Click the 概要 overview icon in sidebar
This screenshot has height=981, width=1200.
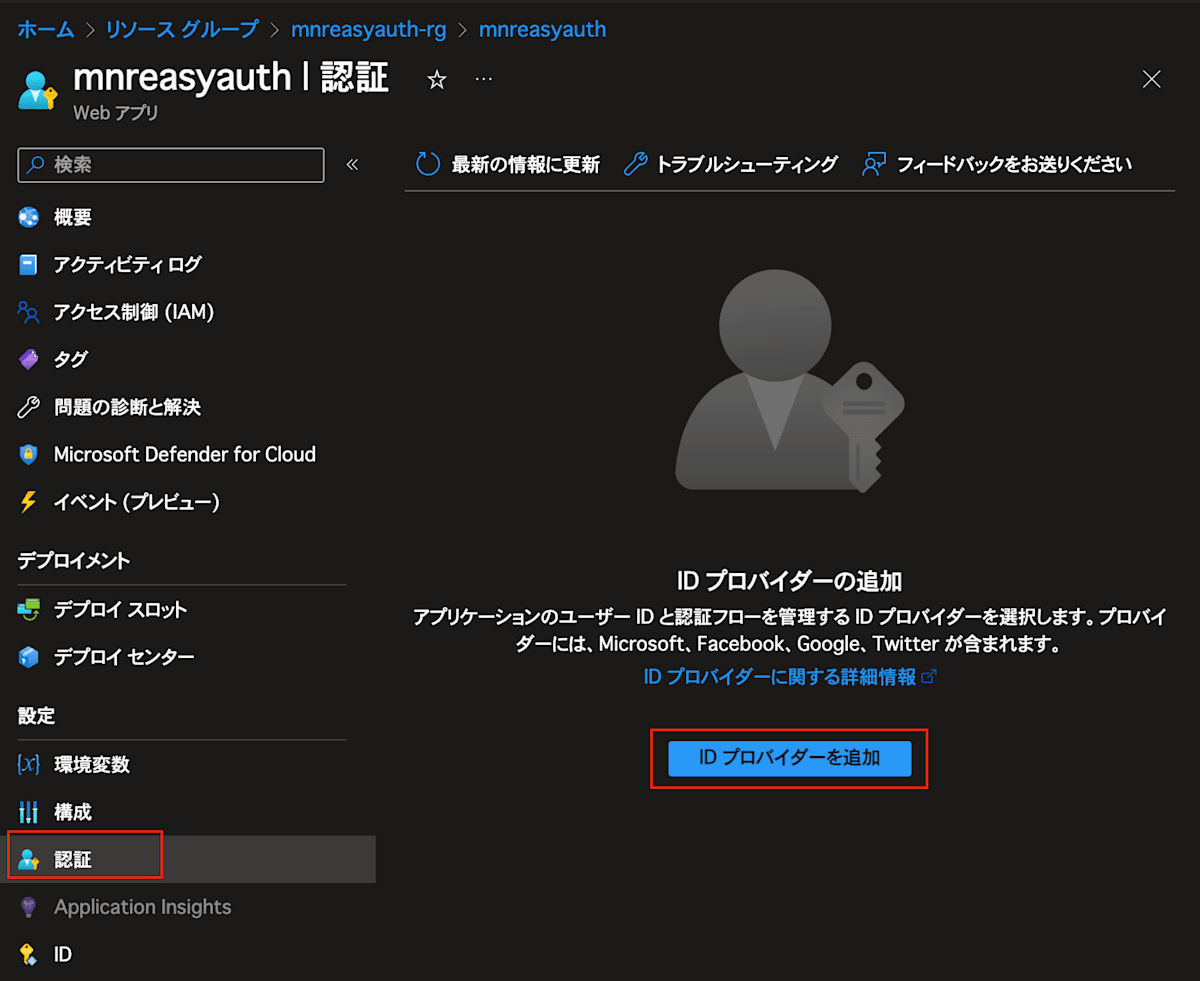click(x=28, y=217)
